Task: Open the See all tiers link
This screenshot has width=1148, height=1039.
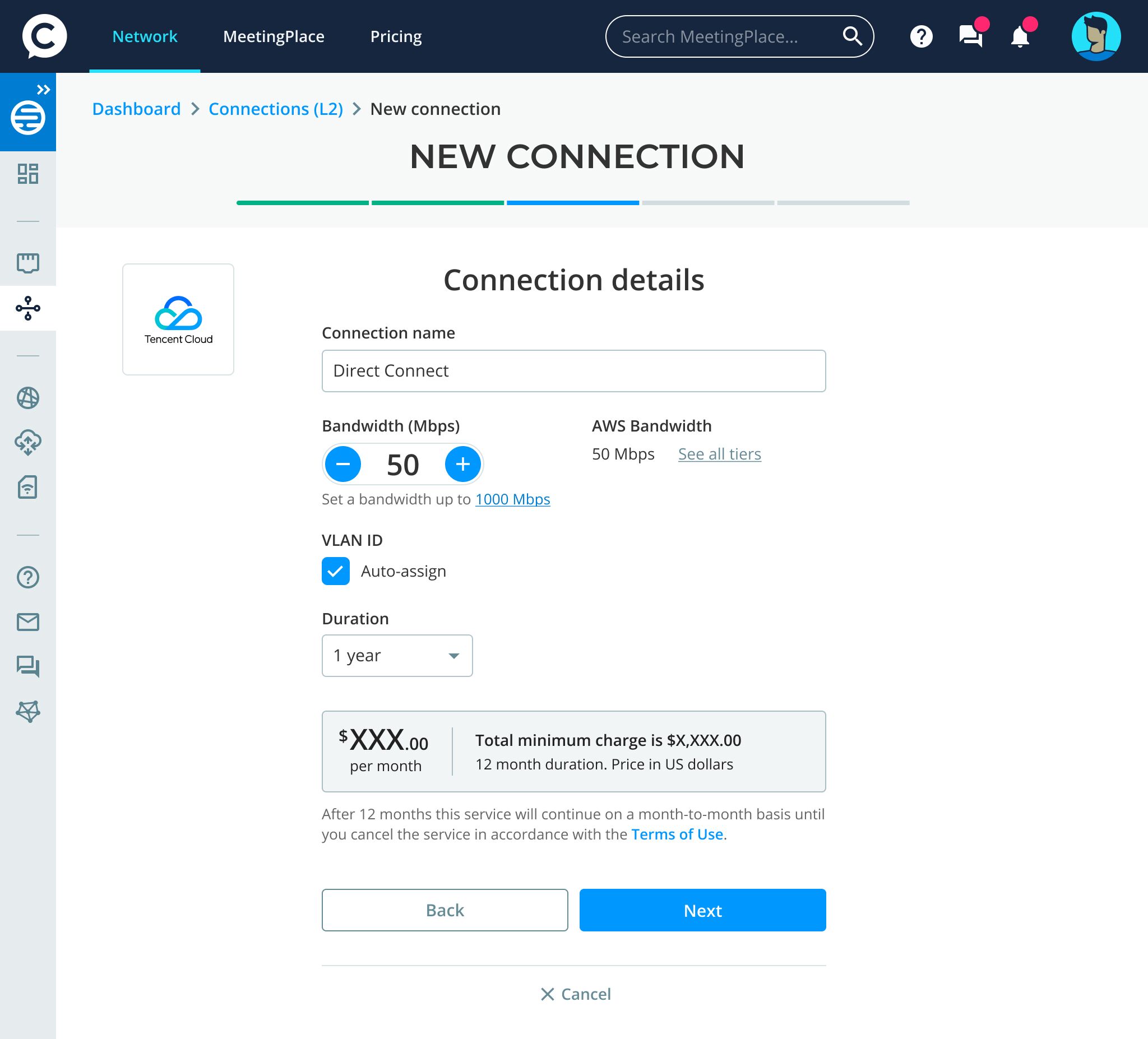Action: [719, 454]
